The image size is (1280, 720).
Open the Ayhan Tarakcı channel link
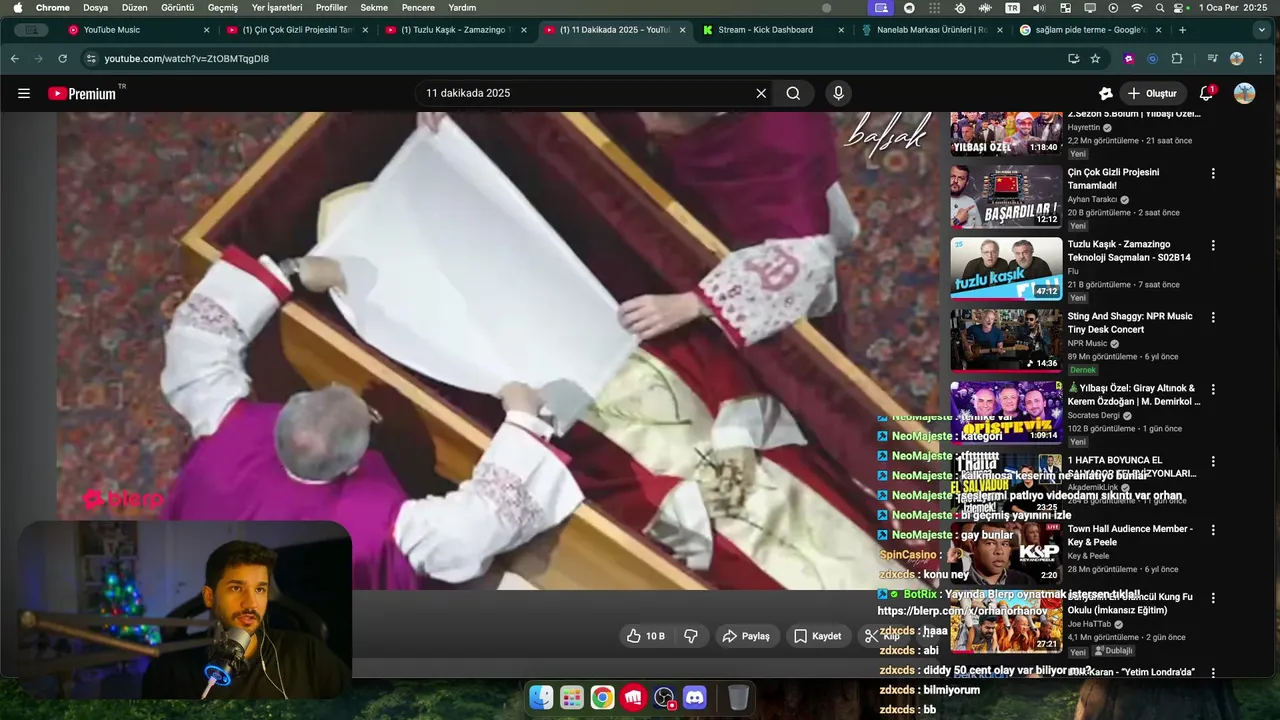[1092, 199]
